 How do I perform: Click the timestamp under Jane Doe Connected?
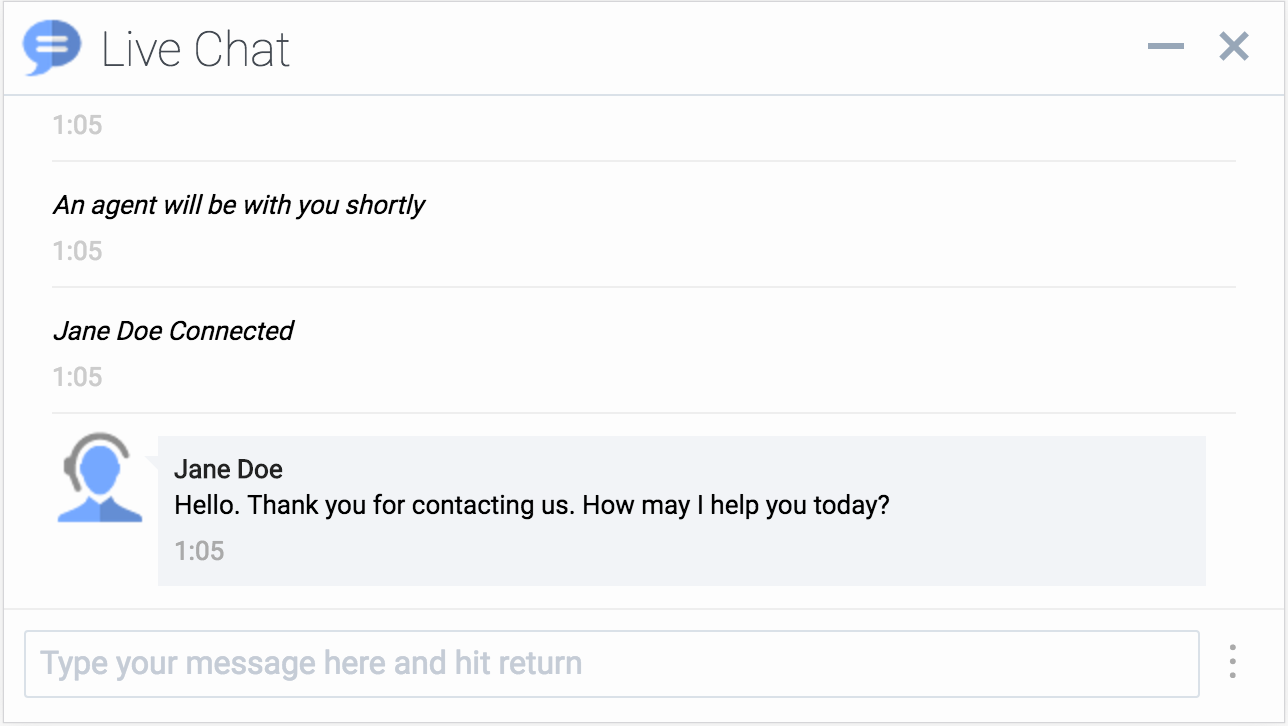click(77, 377)
